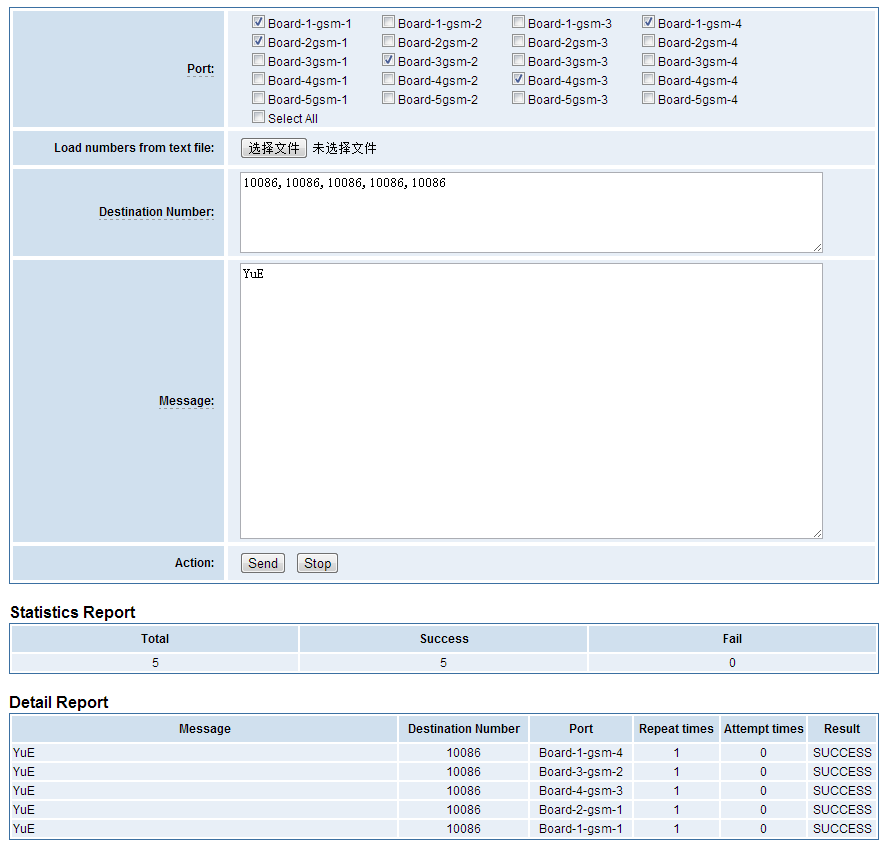Click the Board-1-gsm-4 cell in Detail Report
The height and width of the screenshot is (847, 887).
click(581, 753)
